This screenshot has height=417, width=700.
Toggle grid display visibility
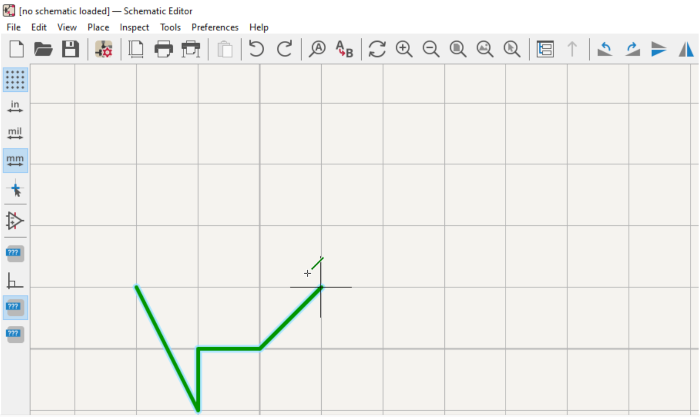pyautogui.click(x=15, y=79)
